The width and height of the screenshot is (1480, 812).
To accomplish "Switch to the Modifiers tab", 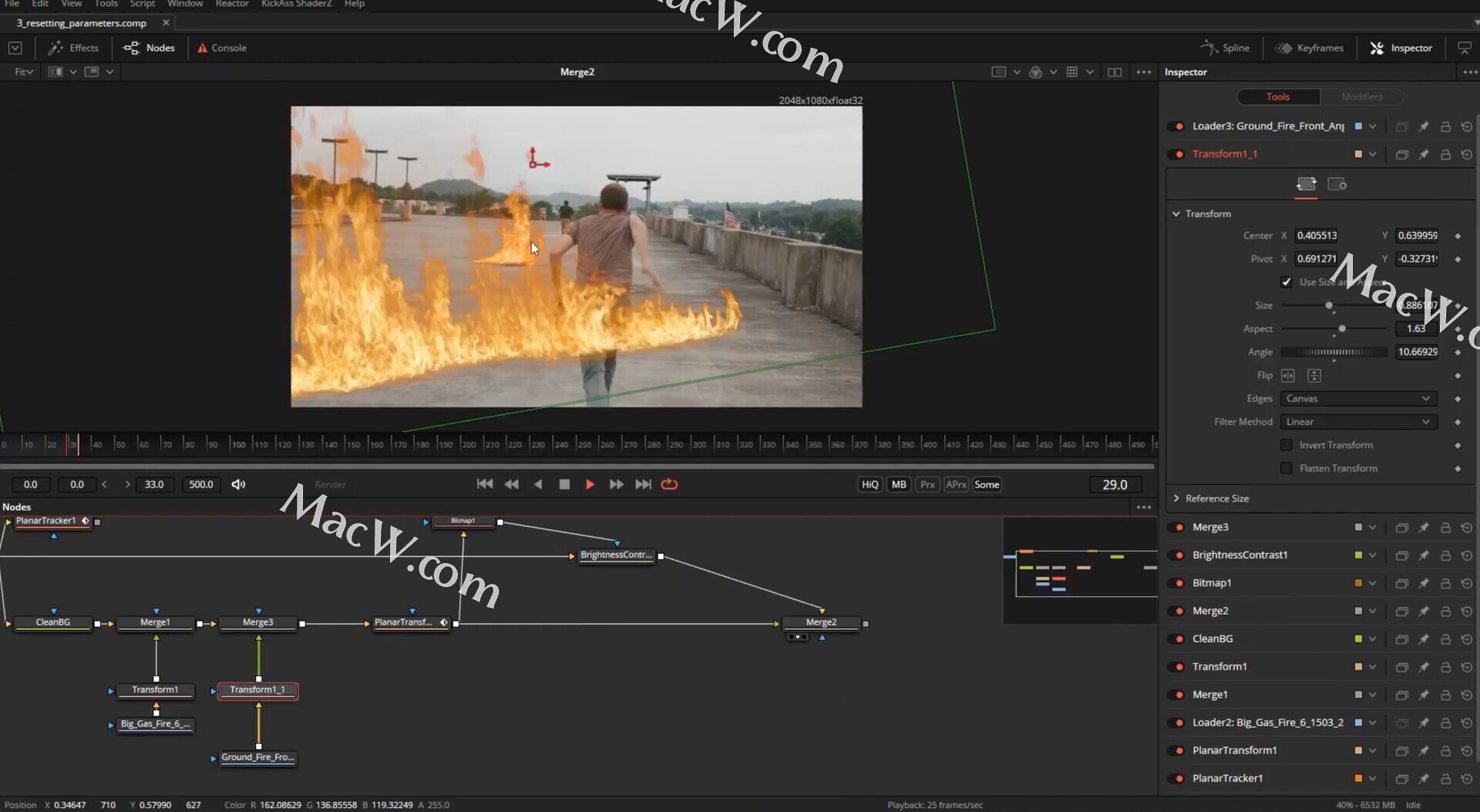I will click(x=1361, y=97).
